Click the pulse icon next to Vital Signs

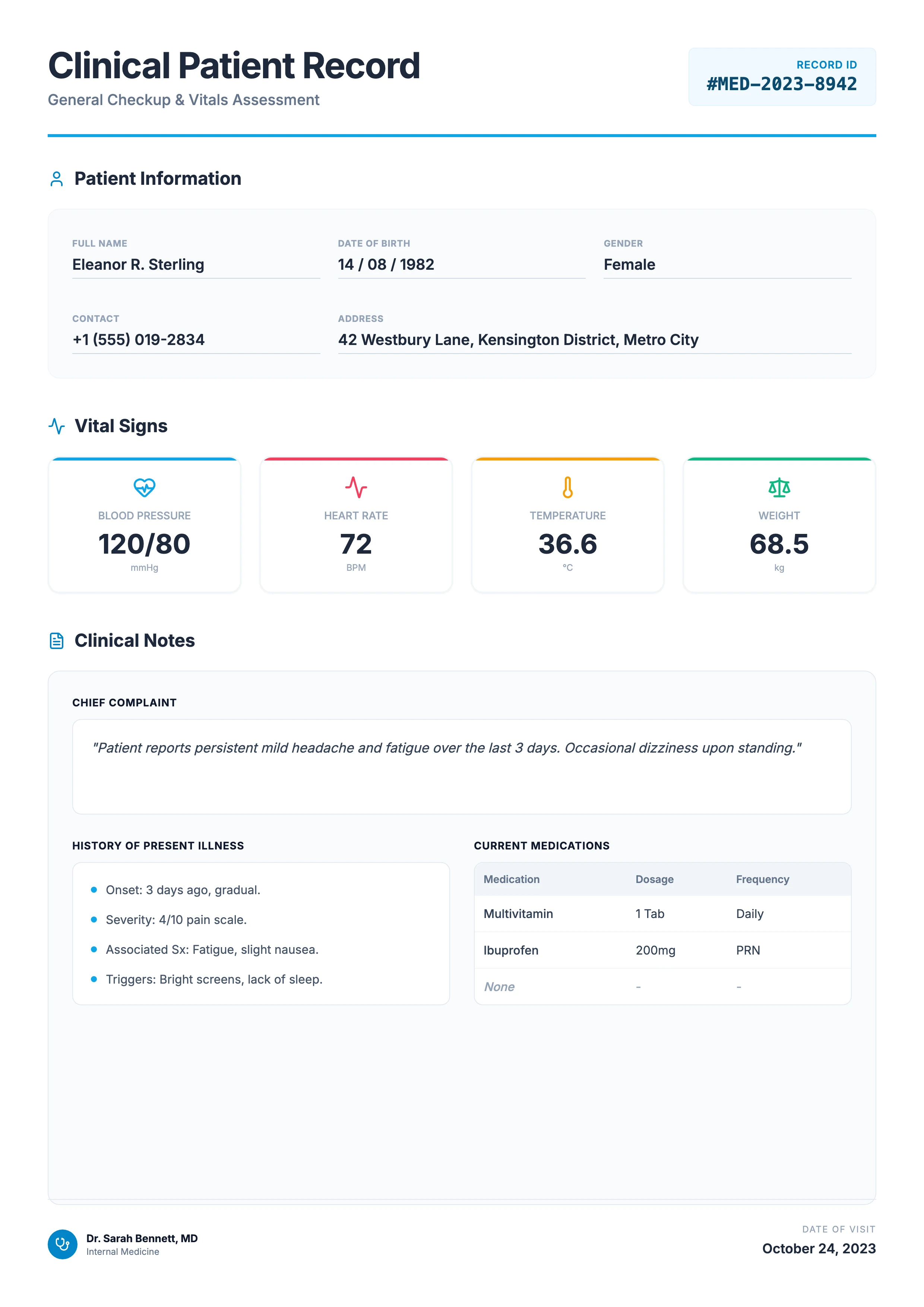(56, 426)
